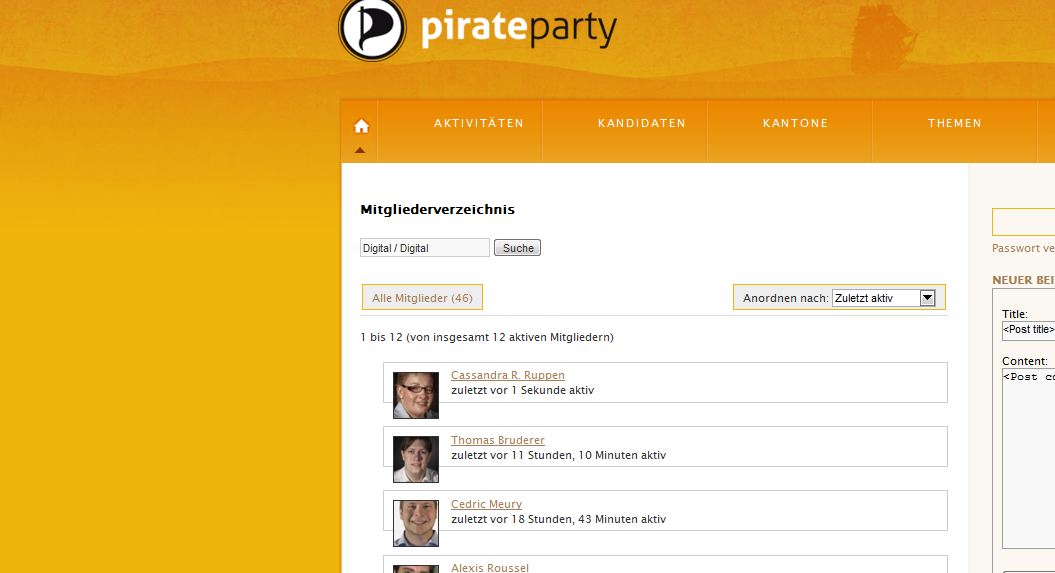Focus the member search text field
This screenshot has width=1055, height=573.
pyautogui.click(x=424, y=248)
